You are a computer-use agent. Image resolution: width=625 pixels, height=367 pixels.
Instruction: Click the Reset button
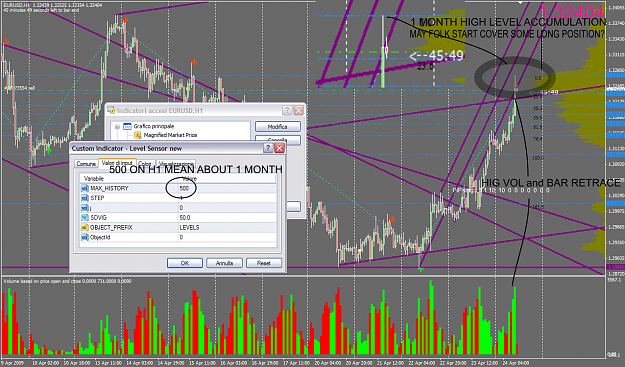(264, 263)
